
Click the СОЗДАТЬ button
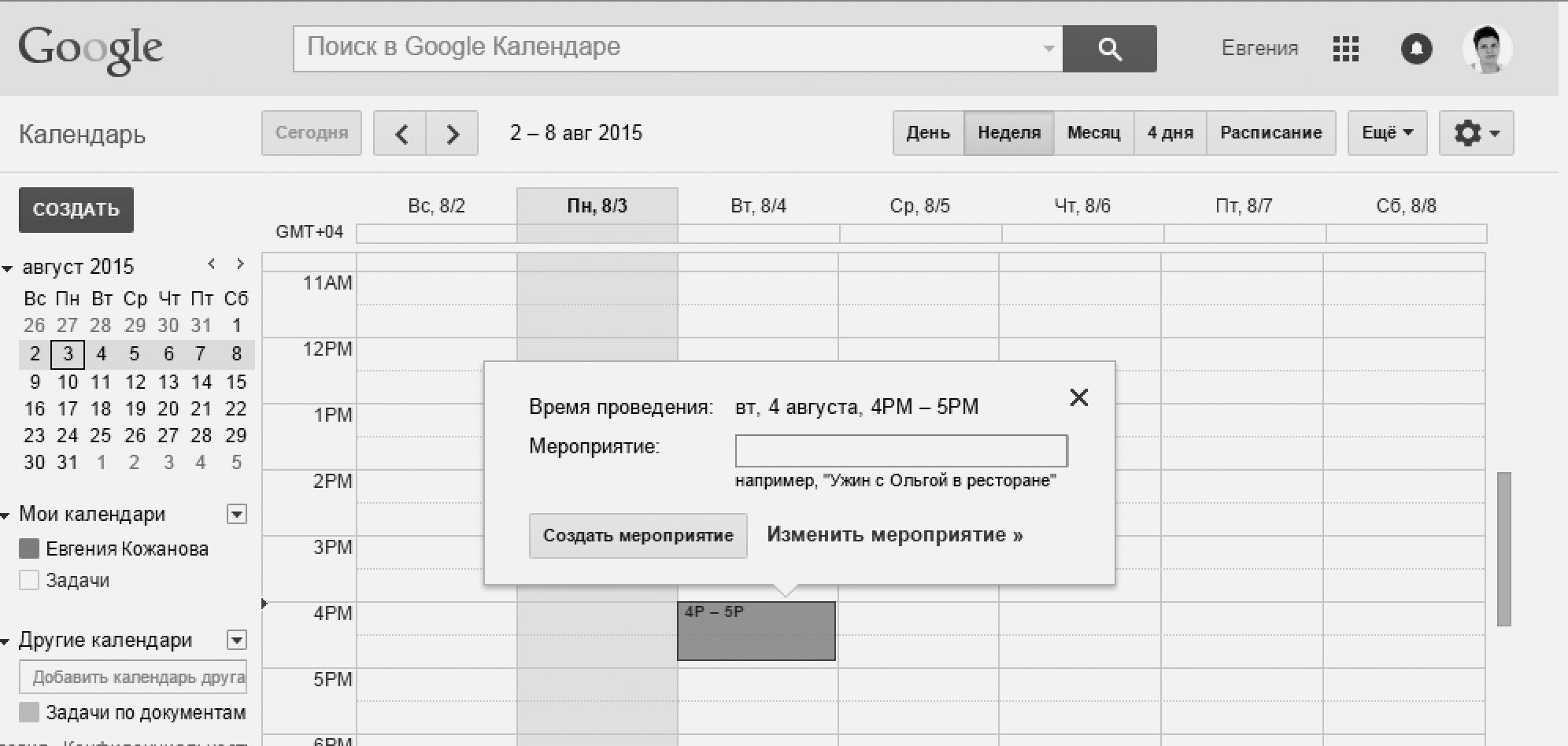76,209
